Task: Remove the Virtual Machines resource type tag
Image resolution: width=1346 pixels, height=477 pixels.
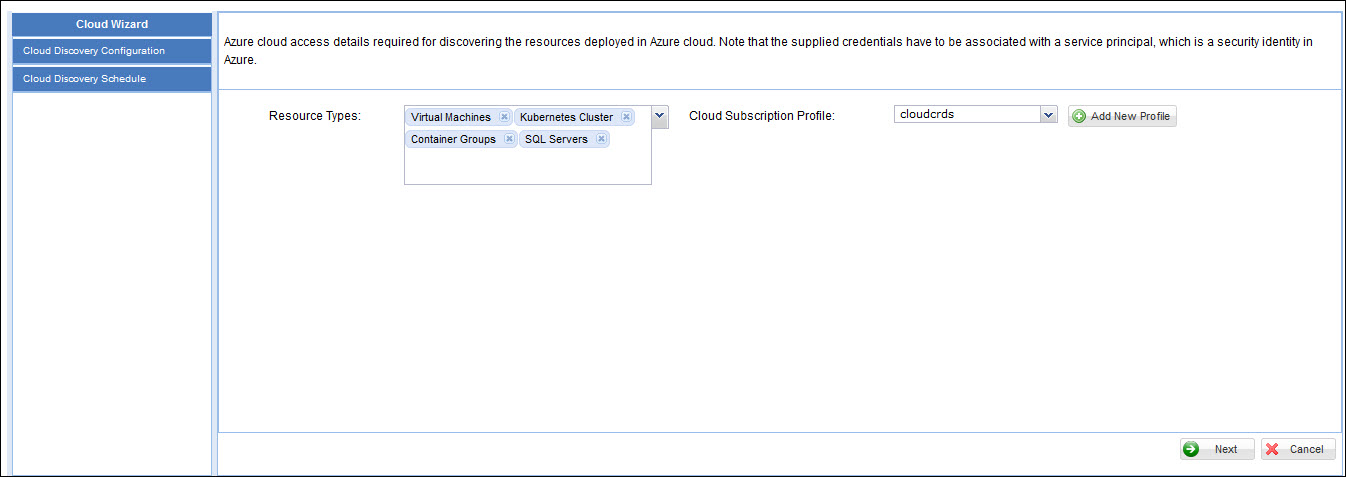Action: (x=505, y=117)
